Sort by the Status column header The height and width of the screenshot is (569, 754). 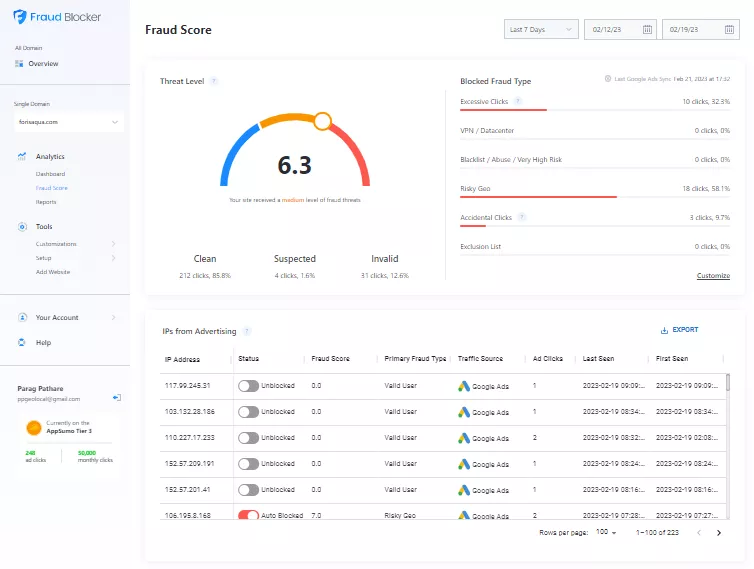249,359
